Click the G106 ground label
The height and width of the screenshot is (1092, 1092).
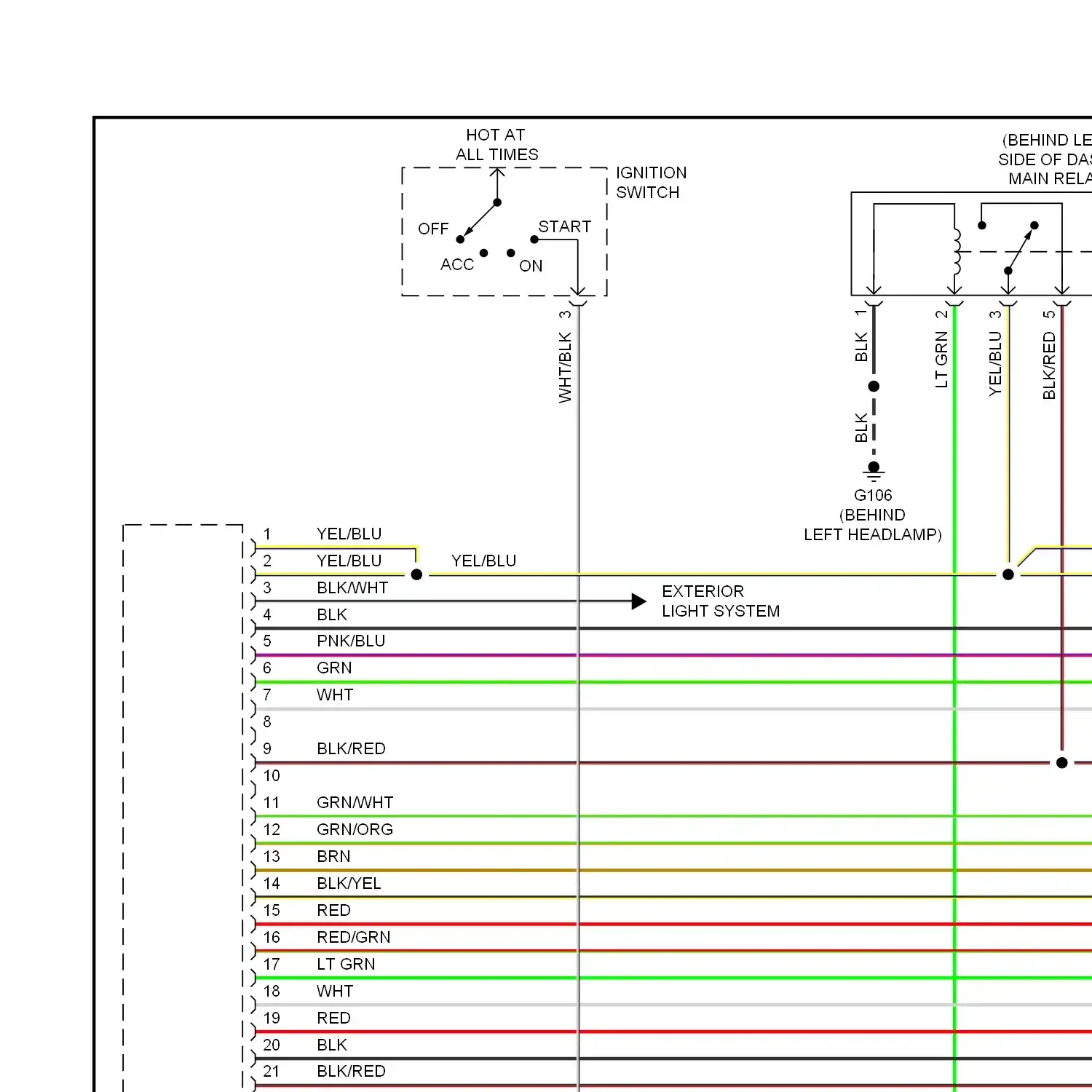(x=873, y=496)
